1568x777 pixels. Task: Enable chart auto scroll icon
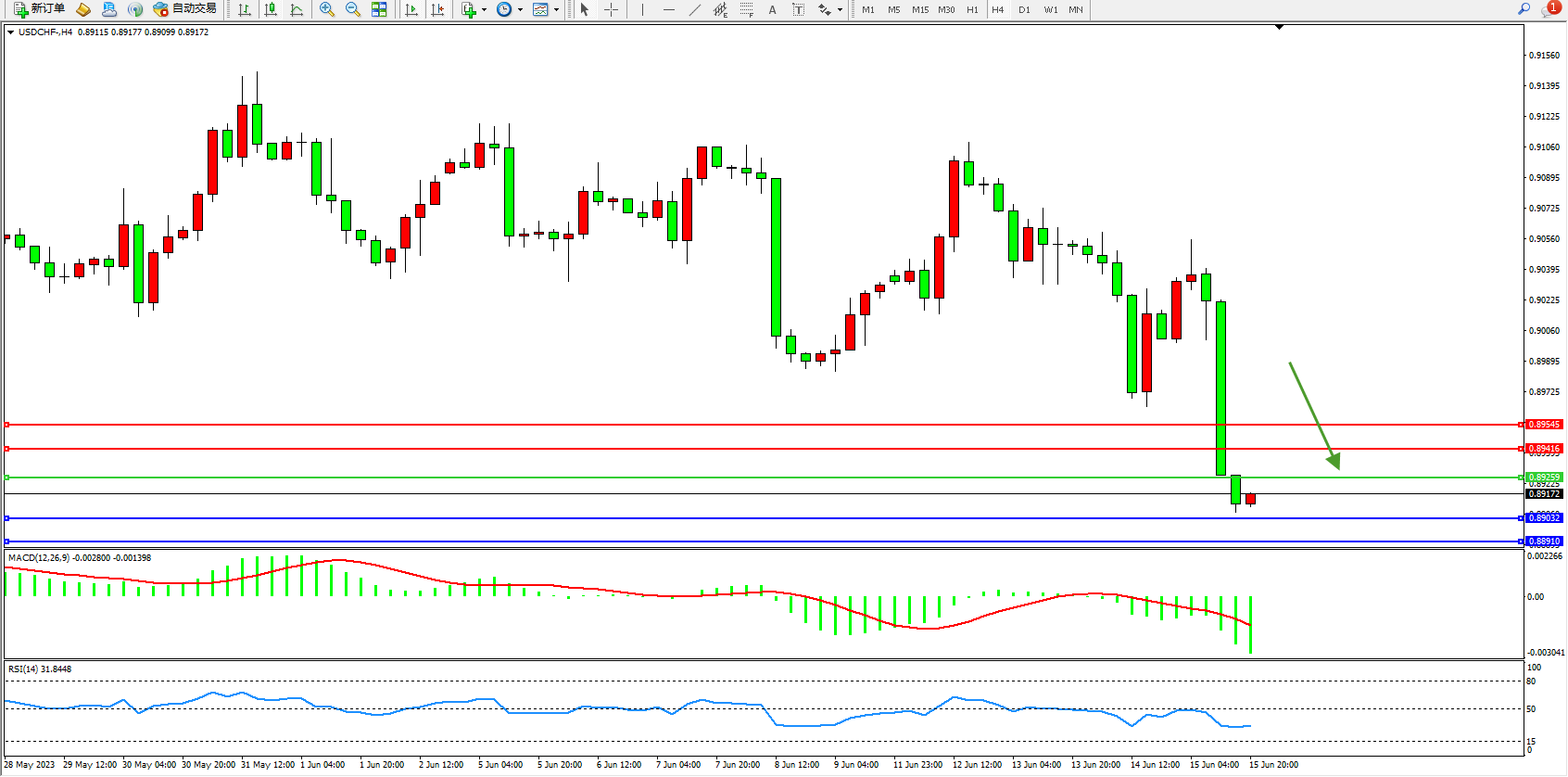(411, 9)
